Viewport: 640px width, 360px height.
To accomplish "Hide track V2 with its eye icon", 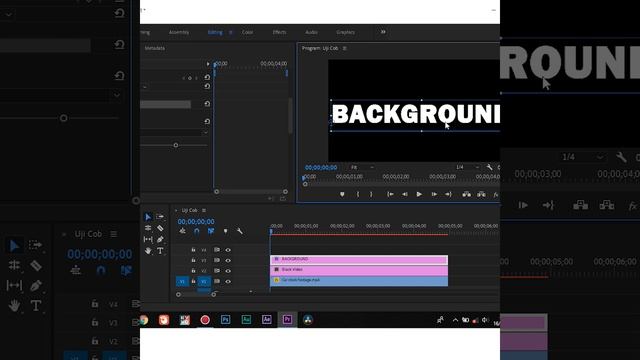I will coord(228,271).
